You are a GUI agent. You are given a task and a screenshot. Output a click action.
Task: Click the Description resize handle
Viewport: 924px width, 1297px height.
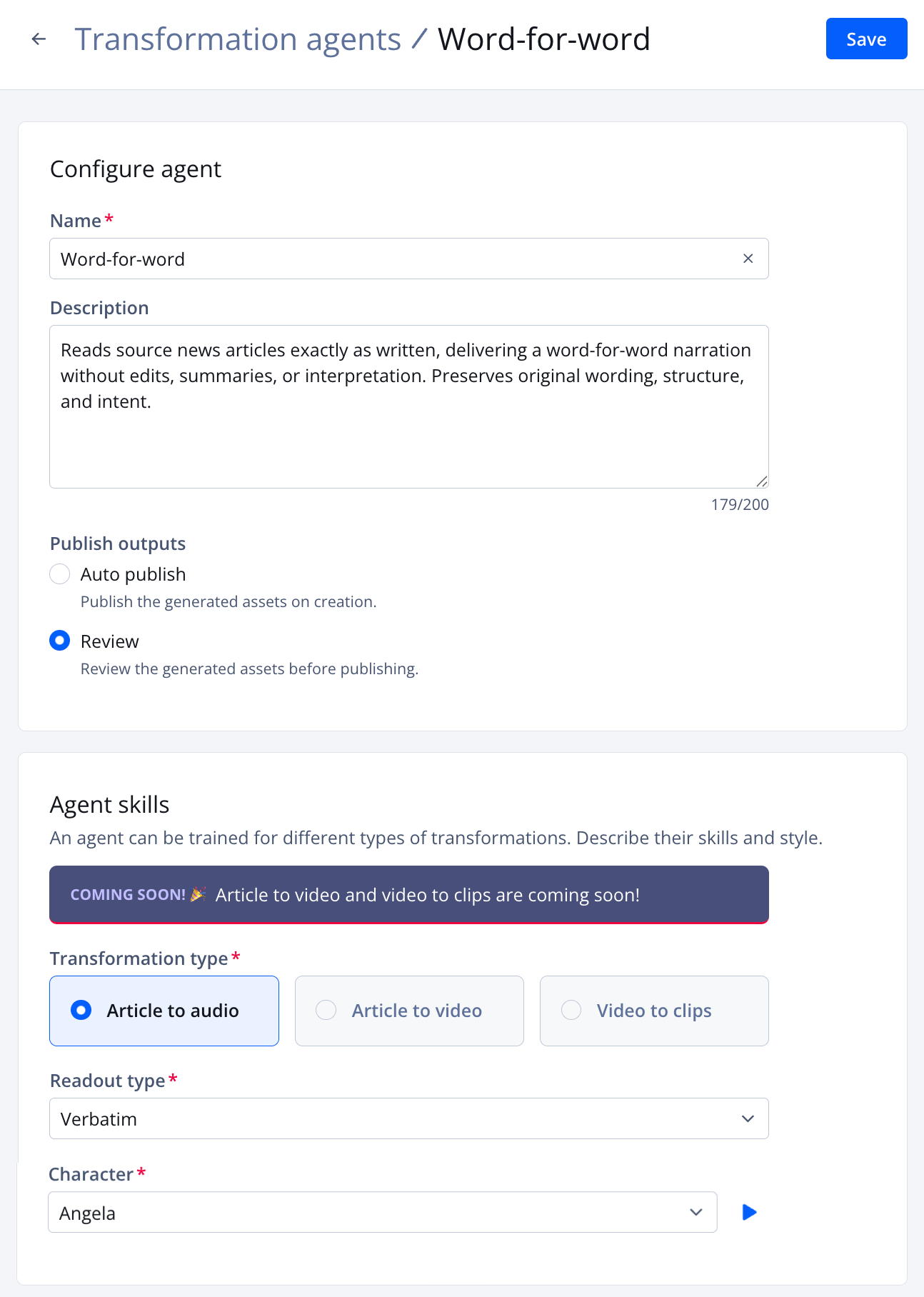762,481
